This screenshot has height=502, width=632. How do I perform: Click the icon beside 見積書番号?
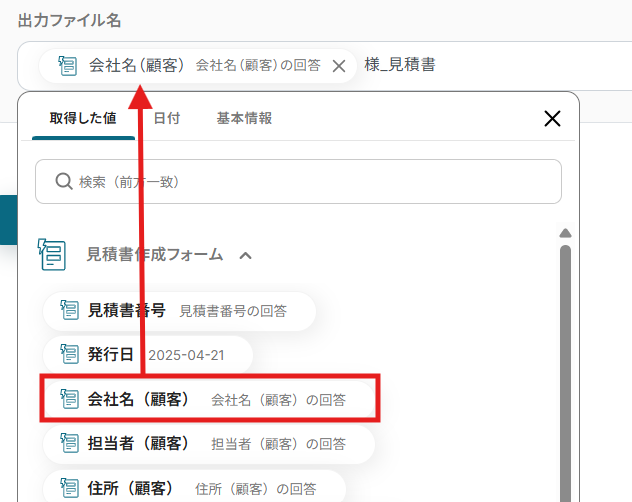coord(69,310)
